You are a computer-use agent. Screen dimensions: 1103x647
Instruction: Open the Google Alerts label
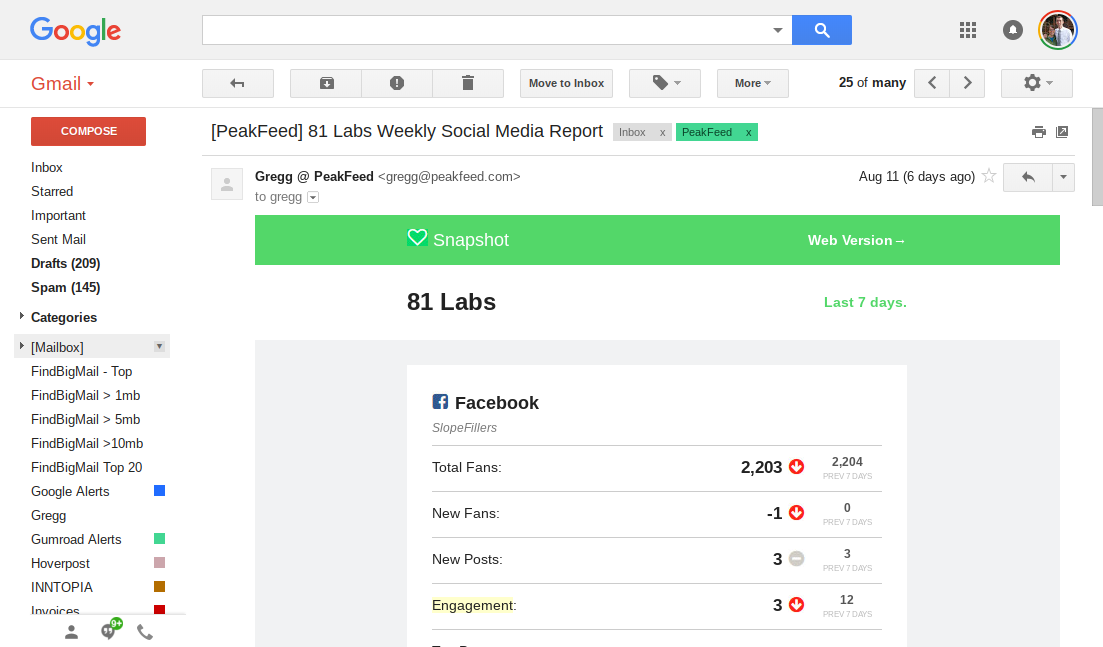[x=70, y=491]
